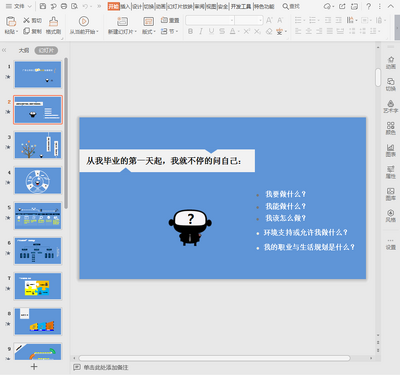Click the Paste clipboard icon
The width and height of the screenshot is (400, 375).
pos(11,21)
